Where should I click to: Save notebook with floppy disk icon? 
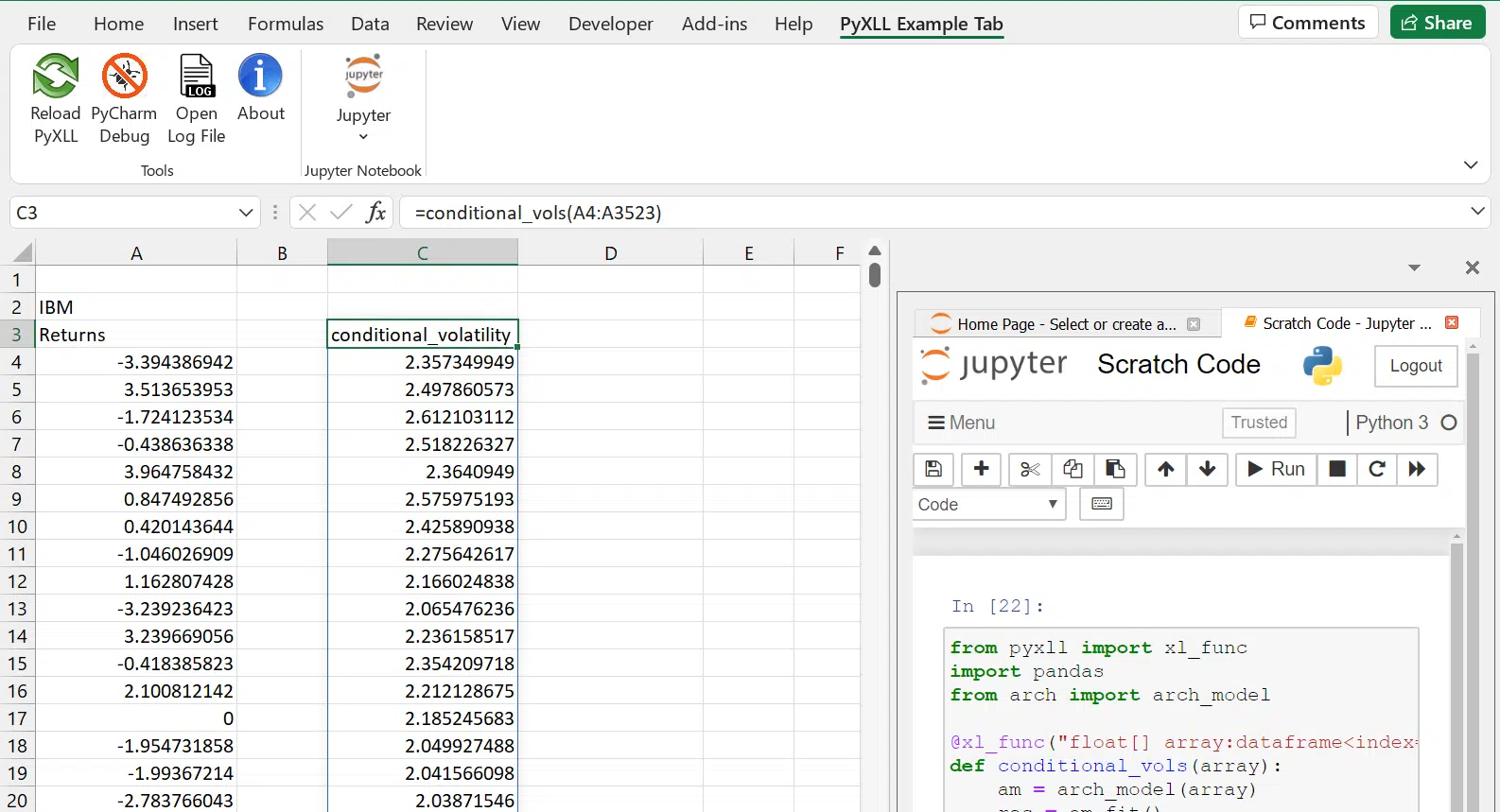[x=933, y=469]
